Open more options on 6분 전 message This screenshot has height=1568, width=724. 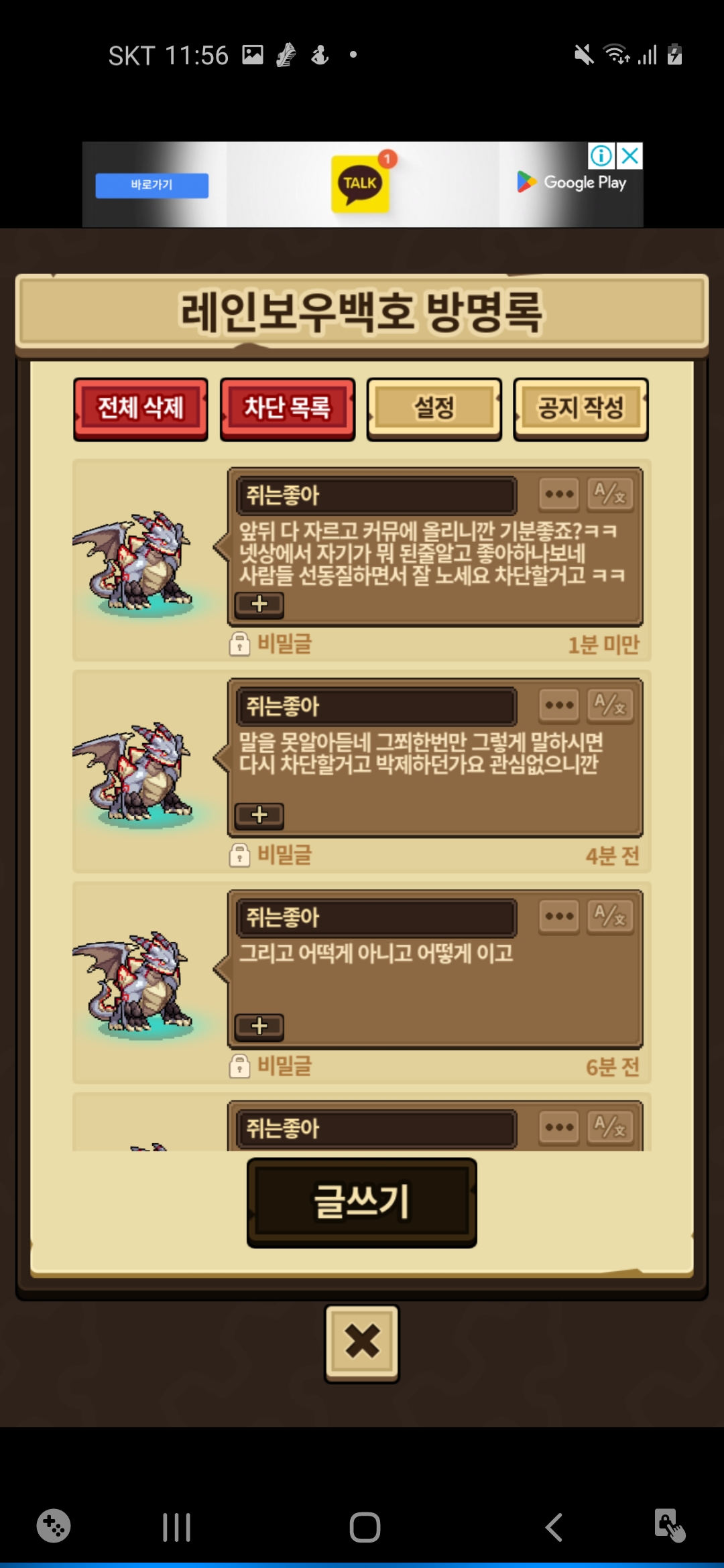point(559,916)
